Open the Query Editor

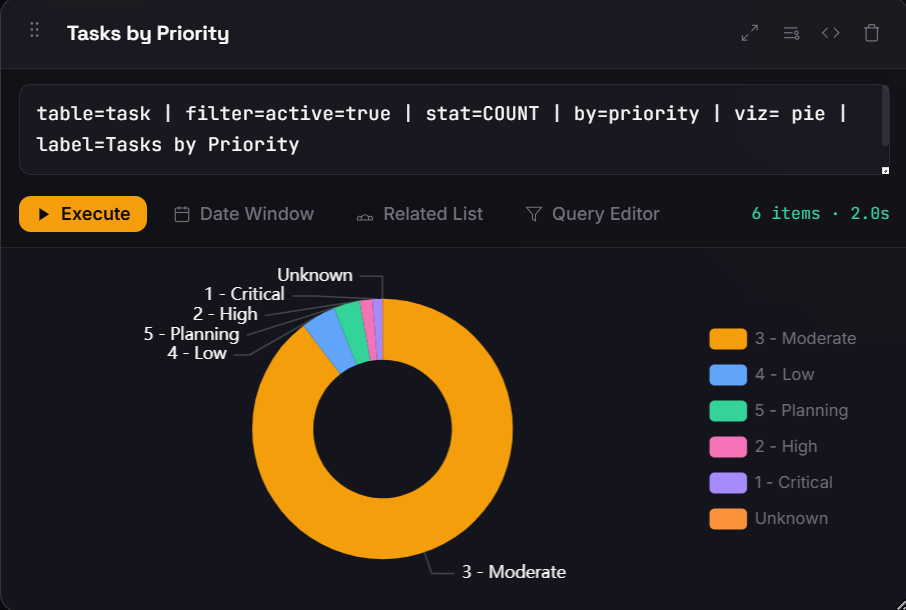point(593,214)
